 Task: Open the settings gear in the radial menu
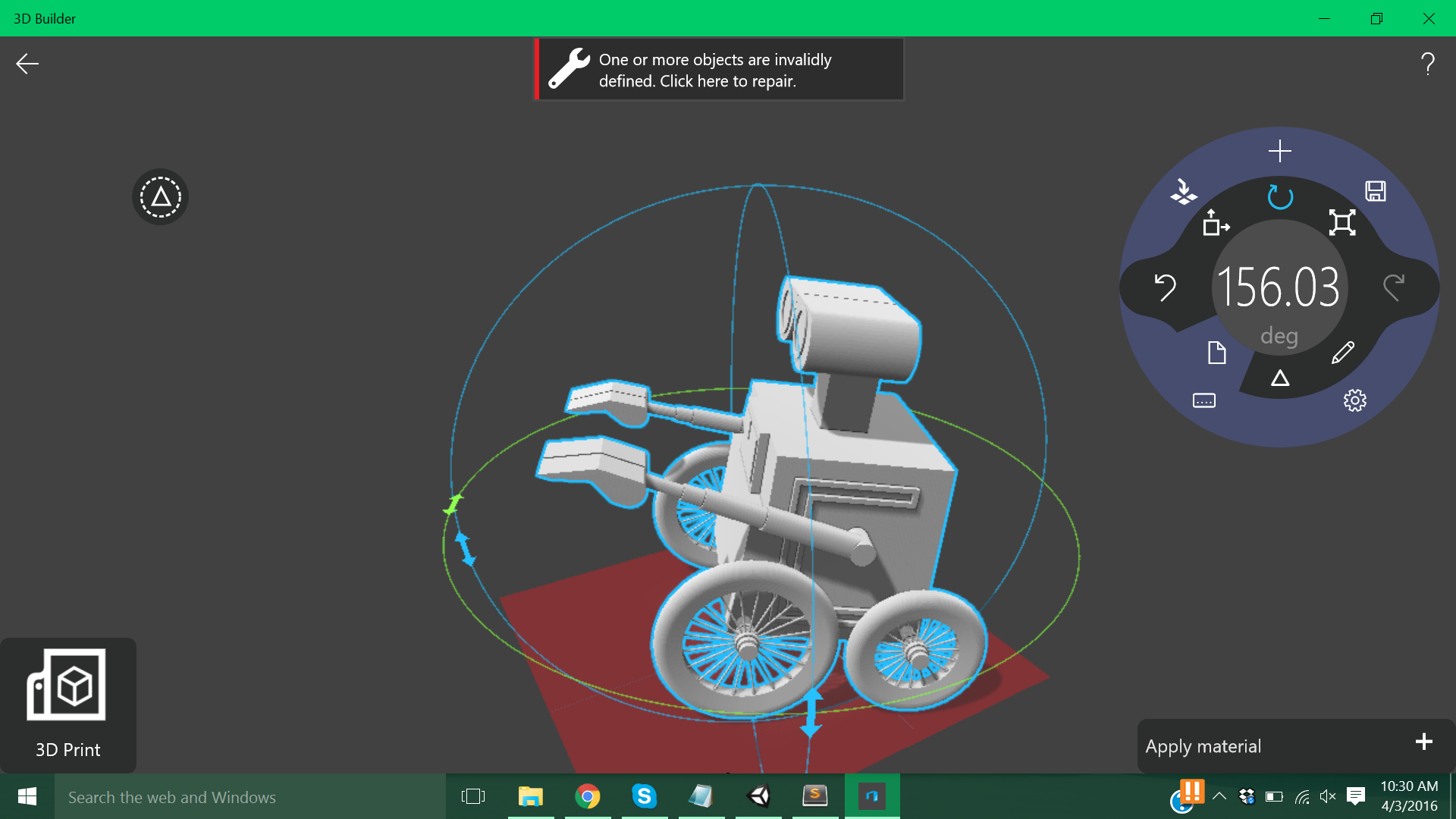(x=1354, y=400)
